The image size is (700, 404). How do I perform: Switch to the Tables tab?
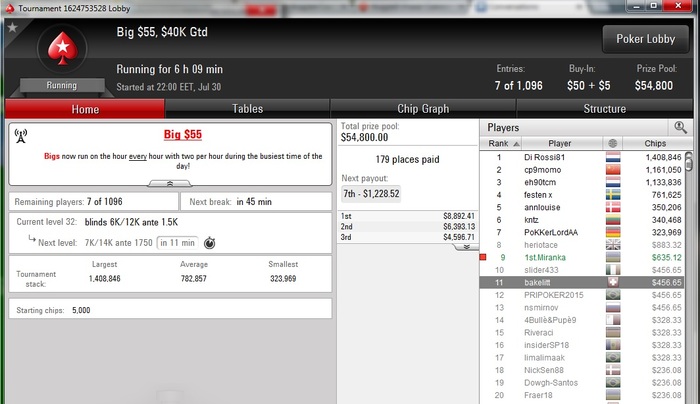pos(247,109)
